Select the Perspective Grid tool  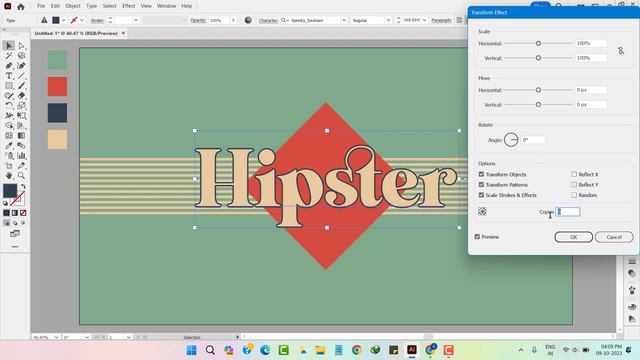21,126
